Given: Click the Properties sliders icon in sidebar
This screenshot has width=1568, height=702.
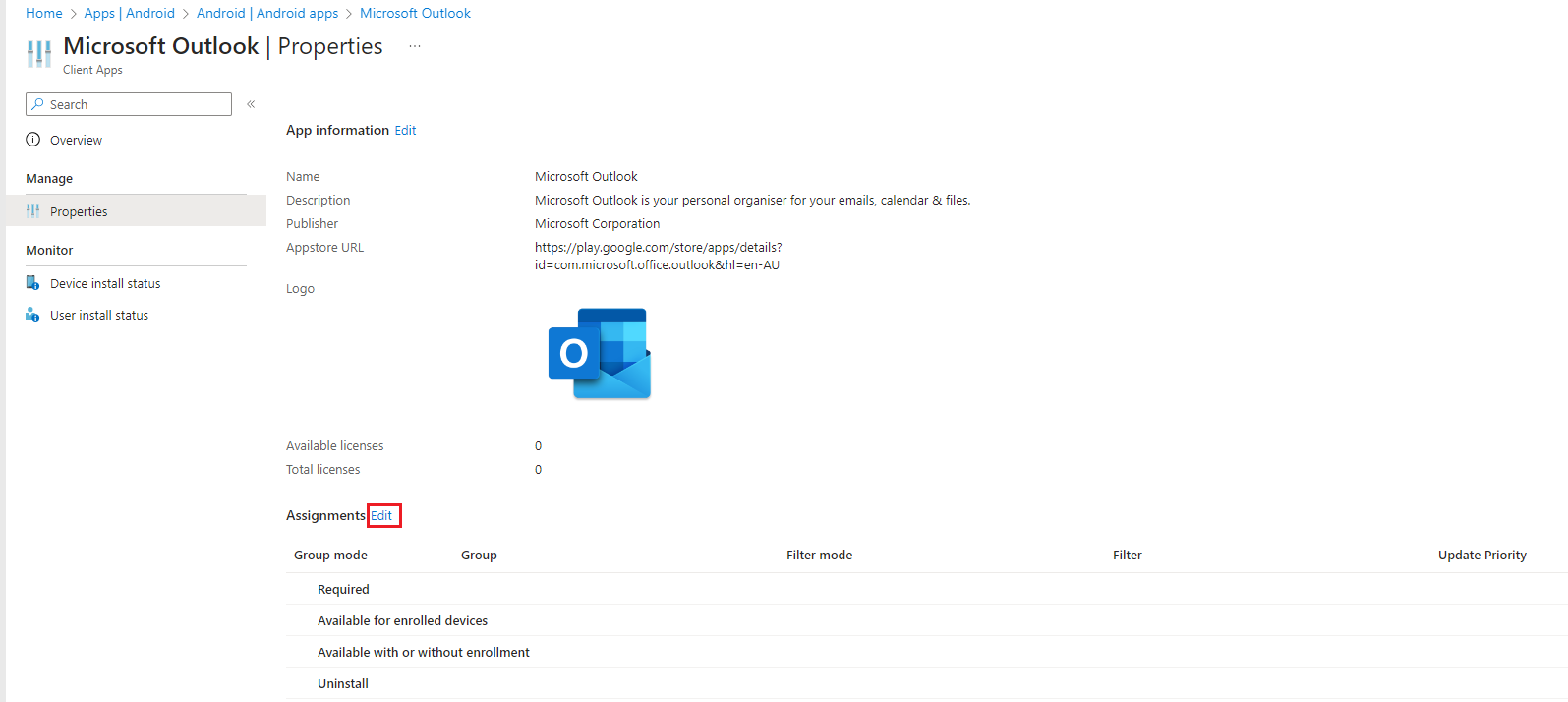Looking at the screenshot, I should pos(33,211).
